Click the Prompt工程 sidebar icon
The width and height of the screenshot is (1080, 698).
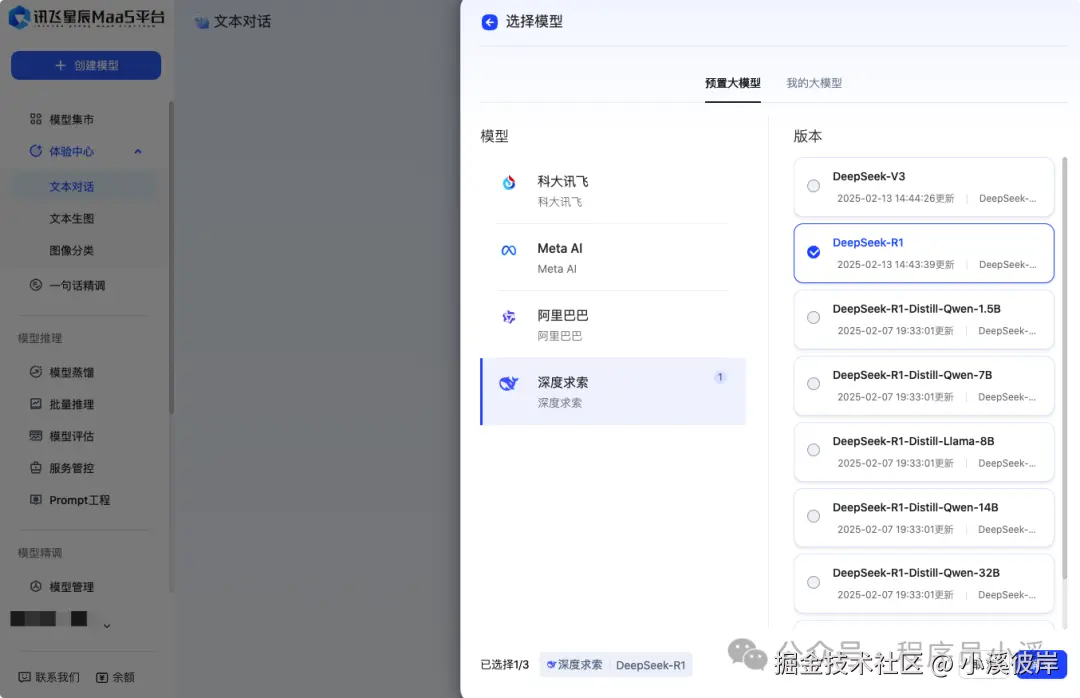36,499
